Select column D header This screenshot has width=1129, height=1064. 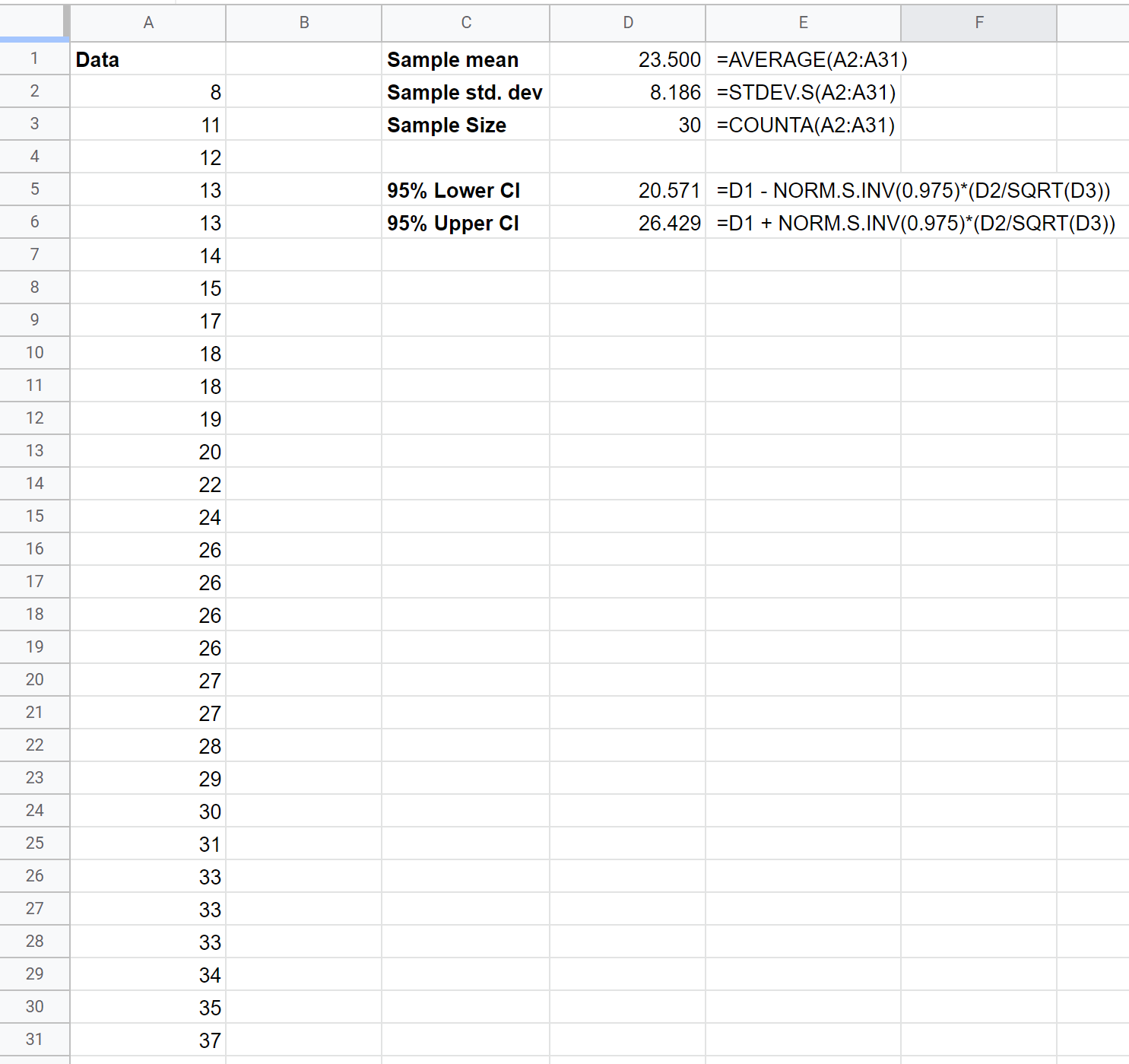pyautogui.click(x=628, y=23)
